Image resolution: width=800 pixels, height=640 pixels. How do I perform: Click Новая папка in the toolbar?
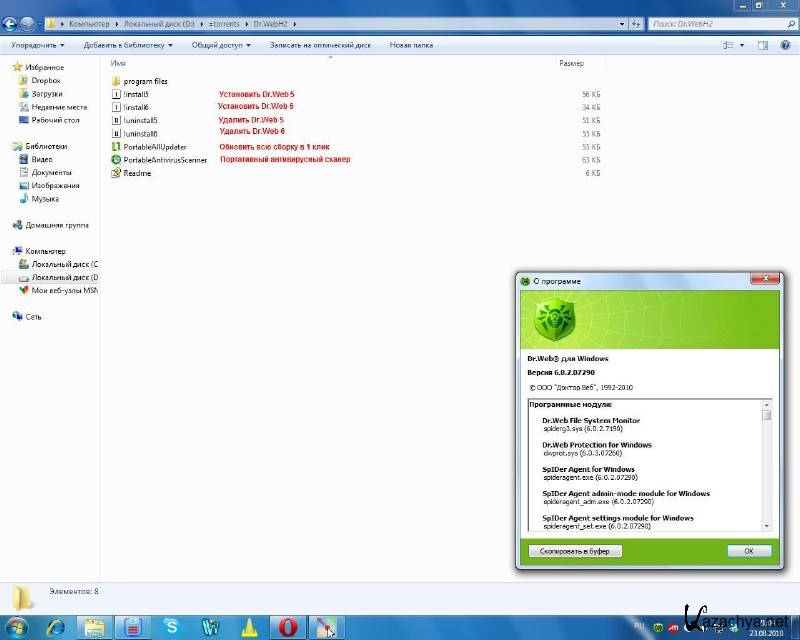click(x=411, y=45)
